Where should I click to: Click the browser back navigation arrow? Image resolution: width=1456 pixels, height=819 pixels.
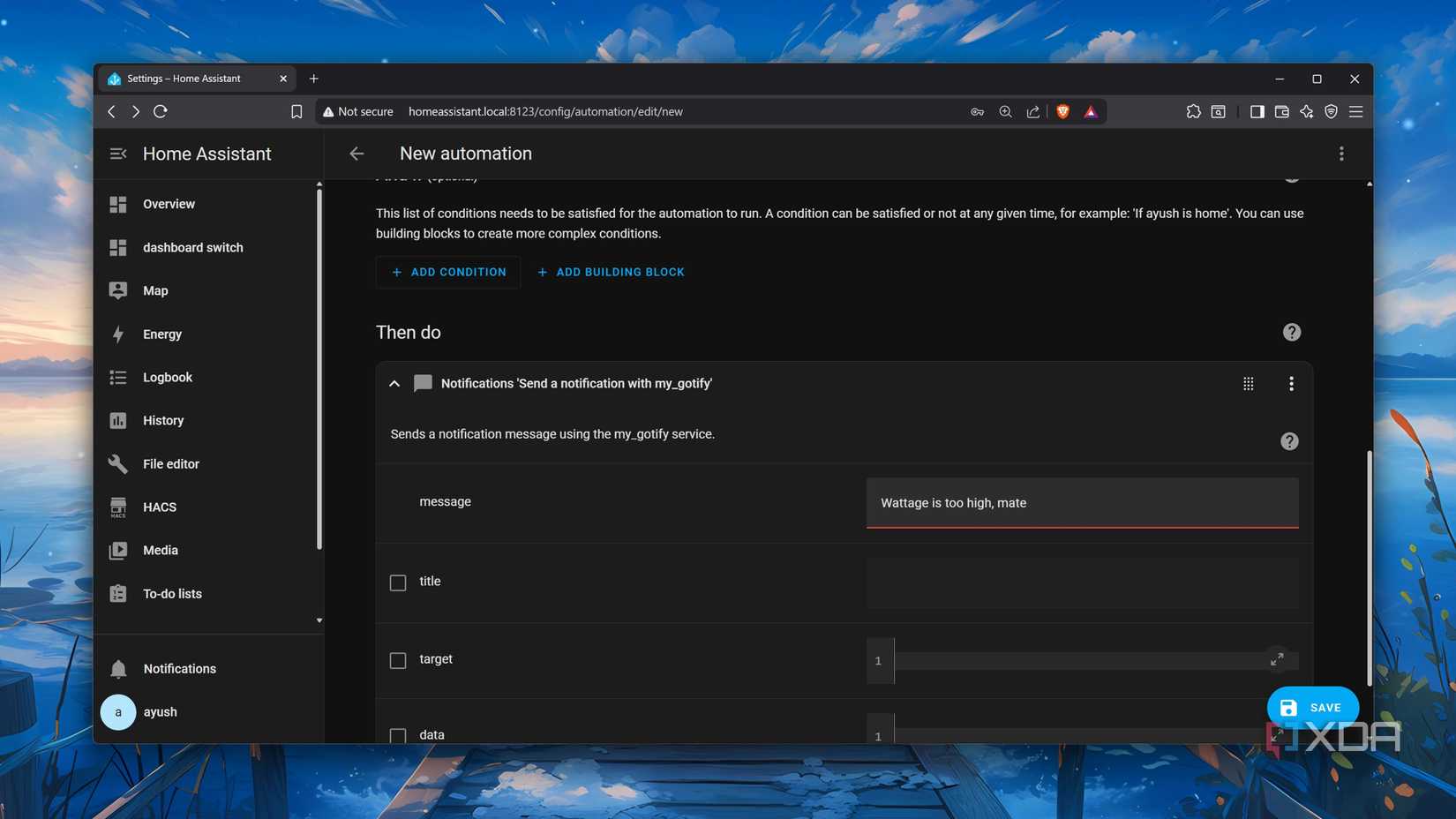click(111, 111)
